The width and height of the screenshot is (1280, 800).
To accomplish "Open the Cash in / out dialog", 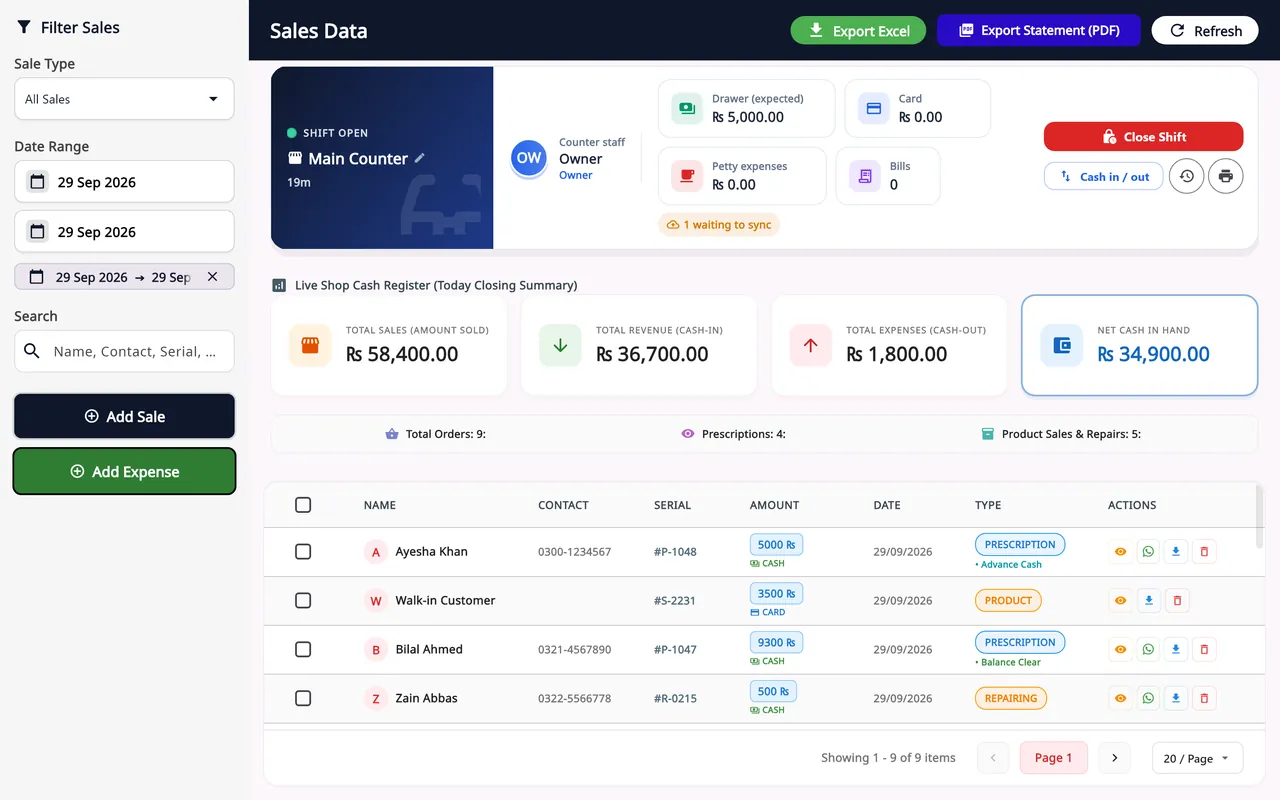I will click(x=1104, y=177).
